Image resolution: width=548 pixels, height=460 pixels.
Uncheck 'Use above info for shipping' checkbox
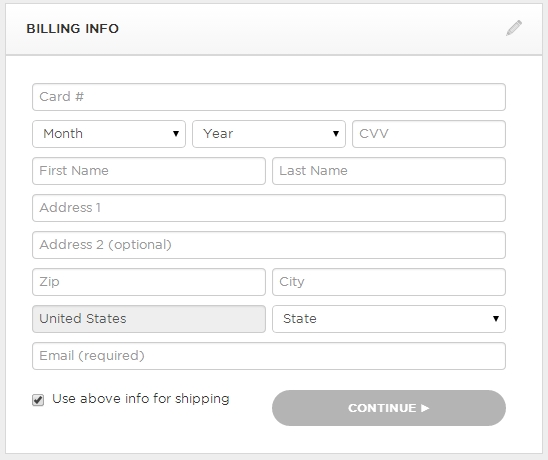pyautogui.click(x=38, y=400)
